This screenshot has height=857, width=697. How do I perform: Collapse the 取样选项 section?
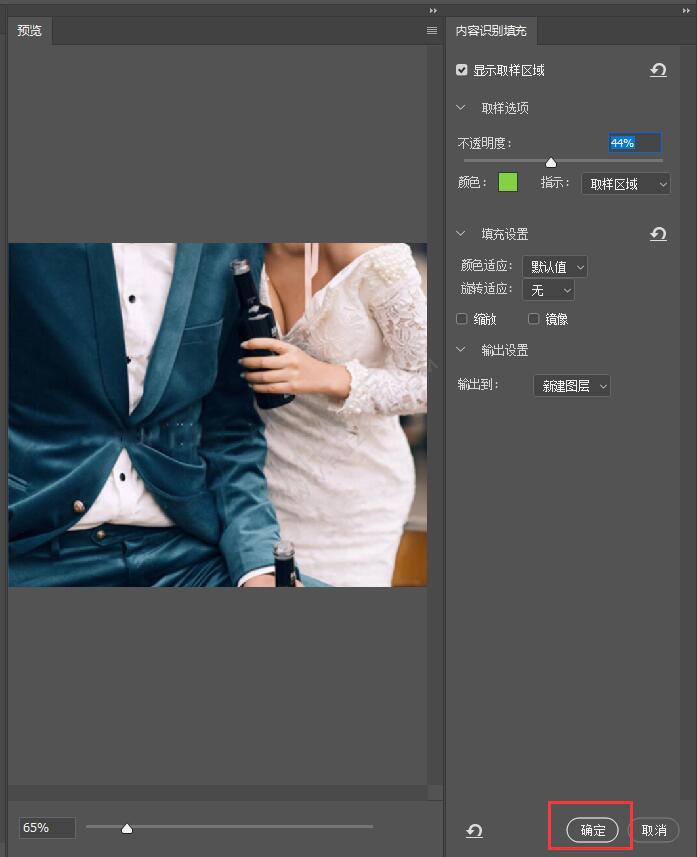coord(461,108)
